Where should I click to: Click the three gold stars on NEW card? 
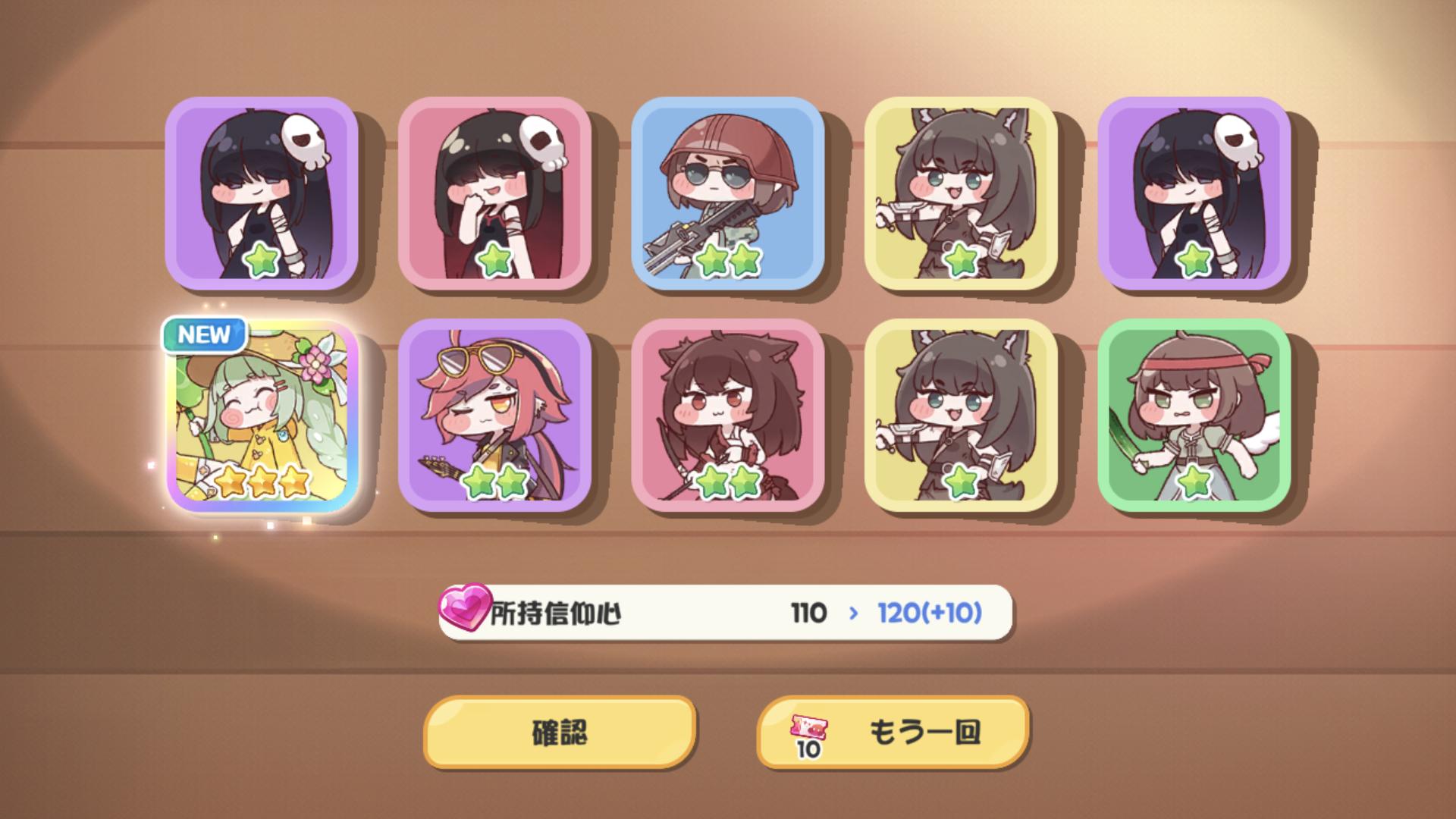tap(262, 481)
